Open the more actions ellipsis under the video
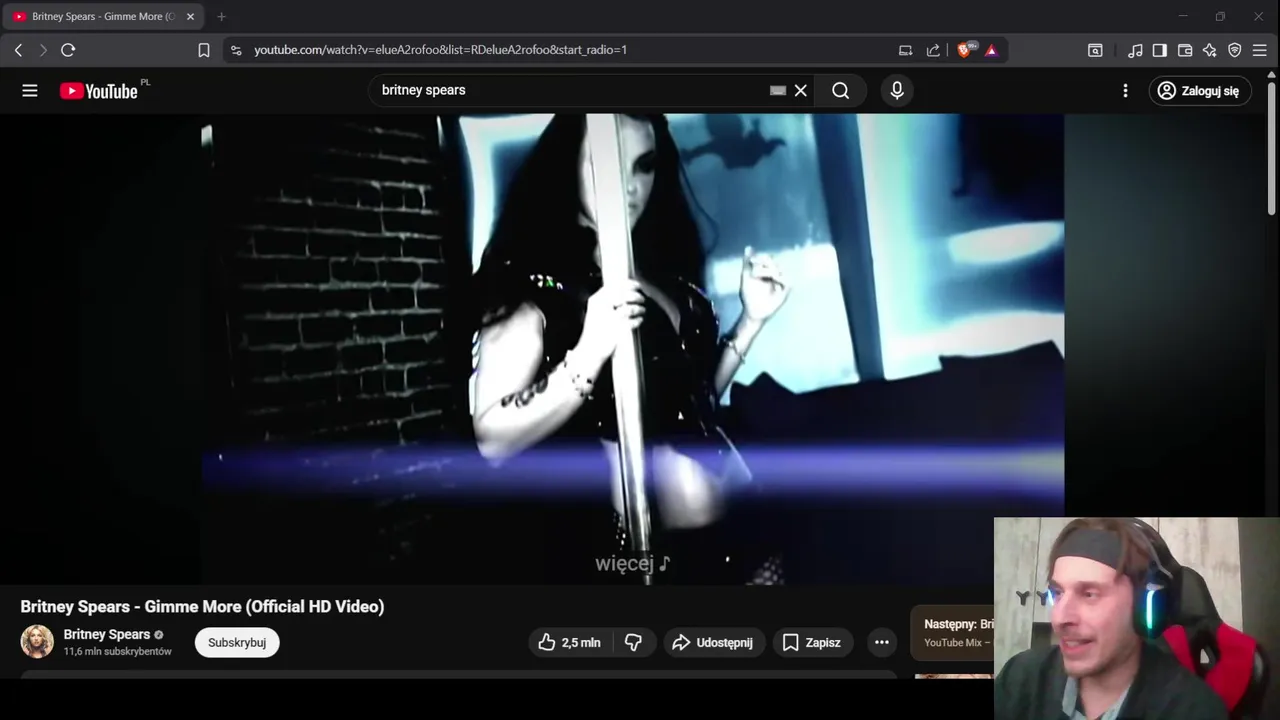 pos(881,642)
